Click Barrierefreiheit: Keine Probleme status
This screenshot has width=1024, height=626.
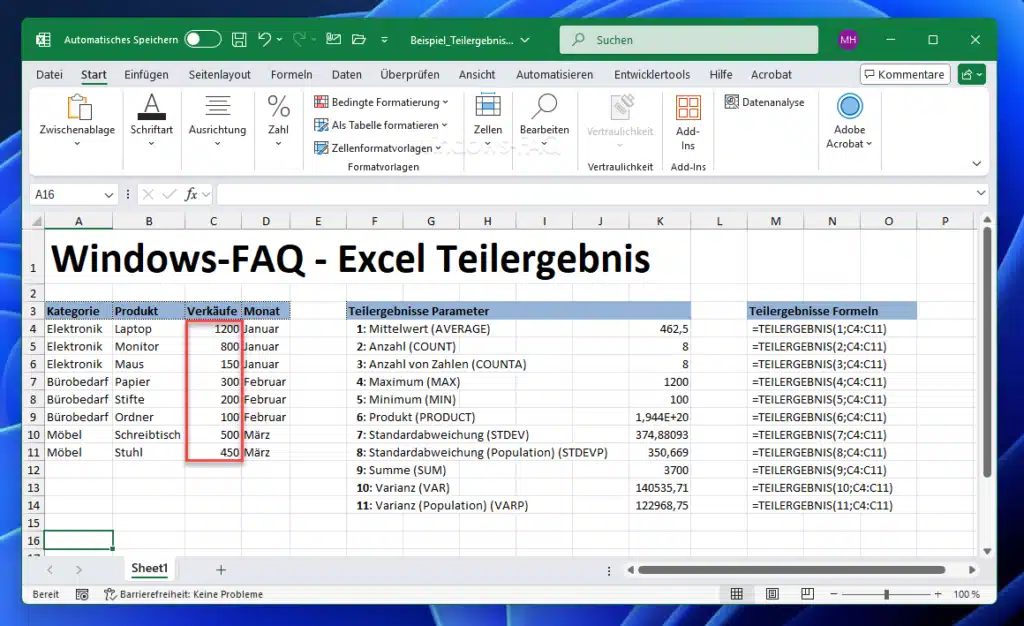click(184, 594)
